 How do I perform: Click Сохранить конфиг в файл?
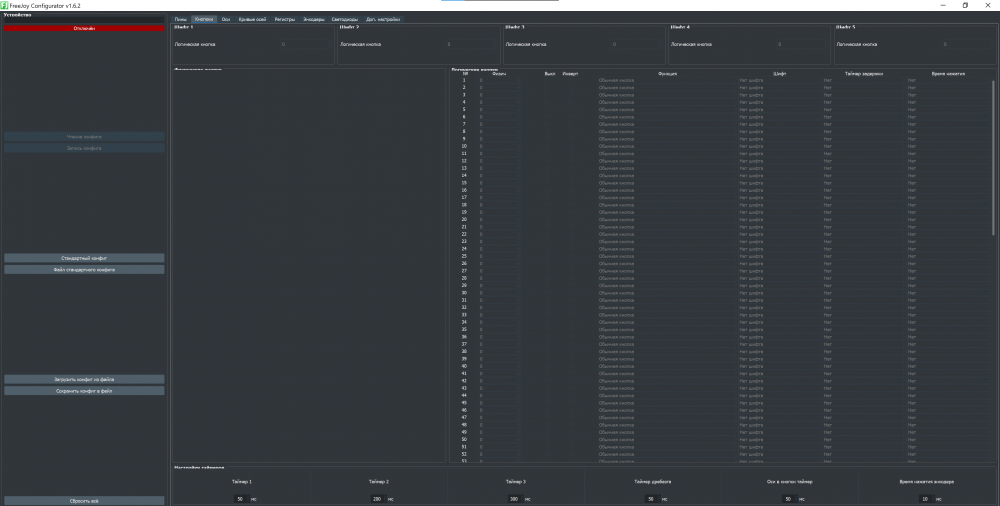(84, 391)
